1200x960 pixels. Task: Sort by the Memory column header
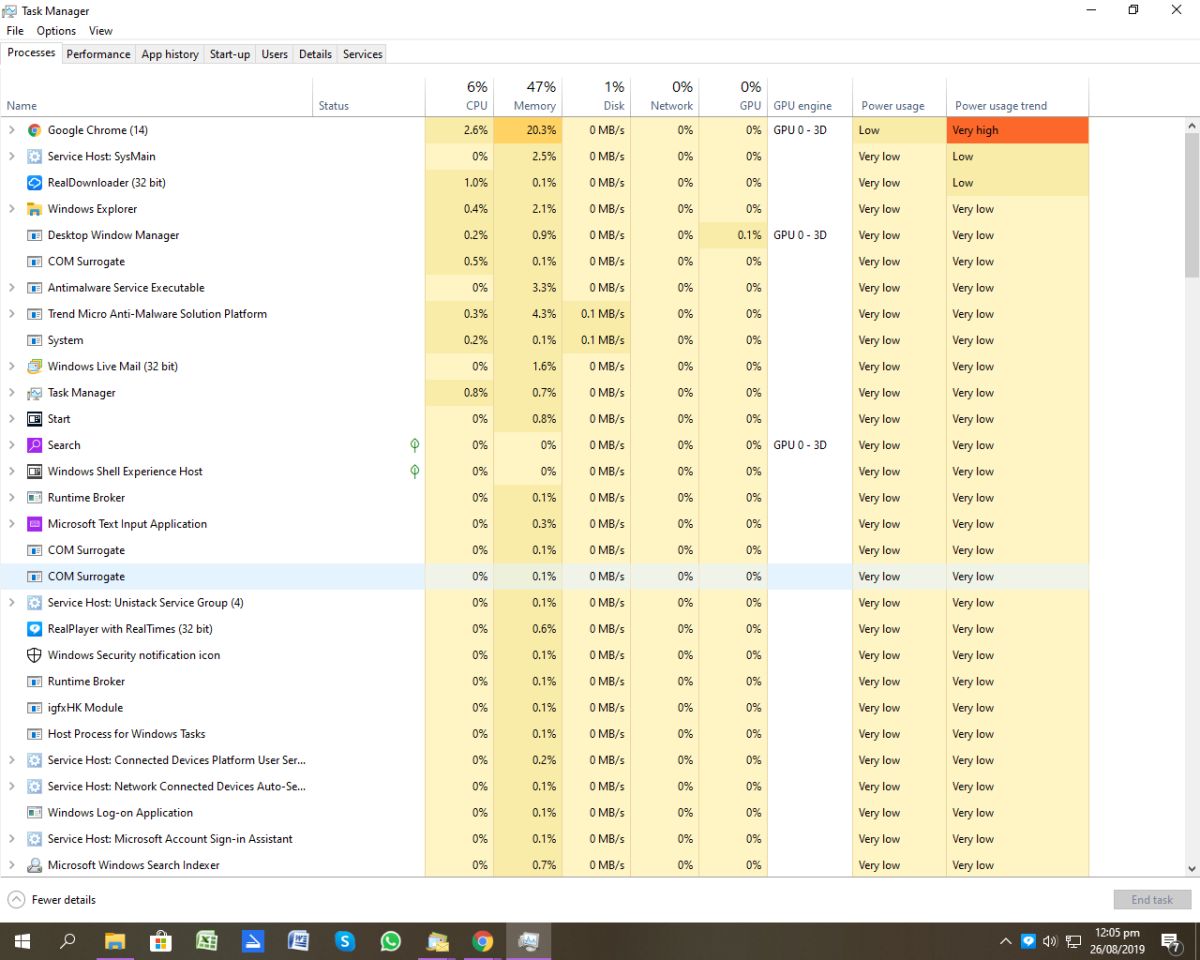point(528,97)
